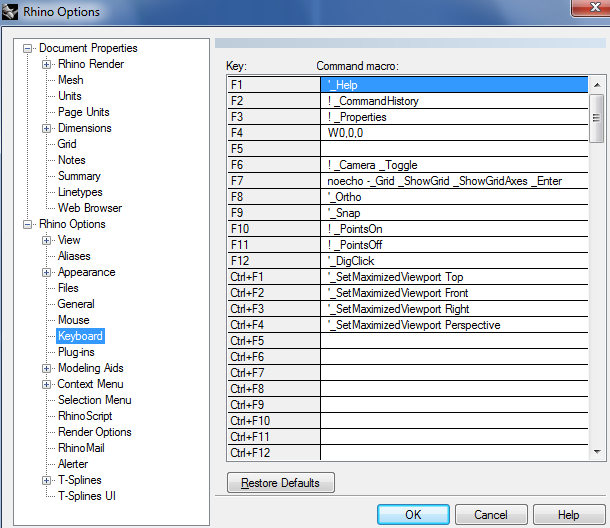
Task: Expand the T-Splines tree node
Action: (47, 480)
